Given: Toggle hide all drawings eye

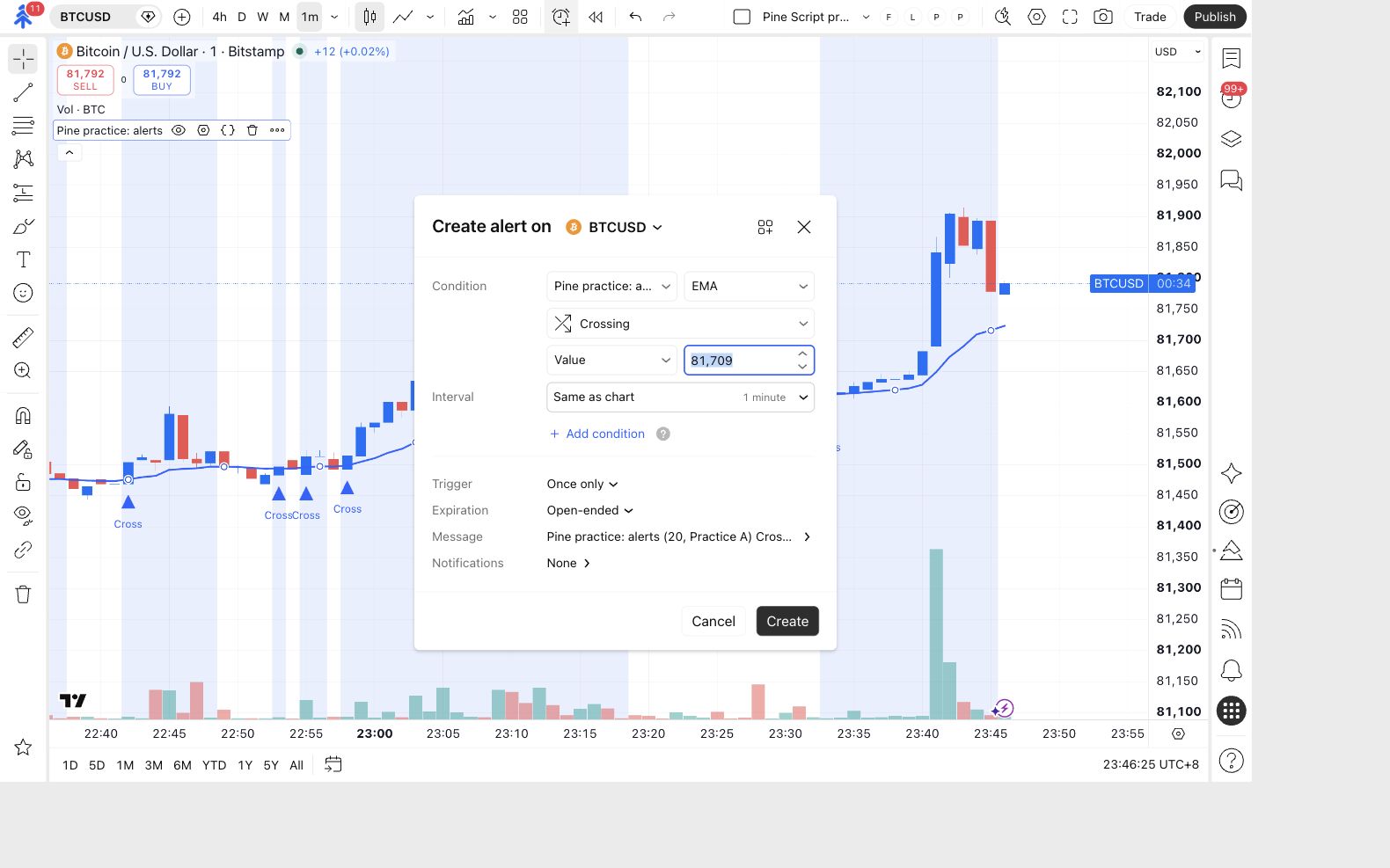Looking at the screenshot, I should tap(23, 514).
